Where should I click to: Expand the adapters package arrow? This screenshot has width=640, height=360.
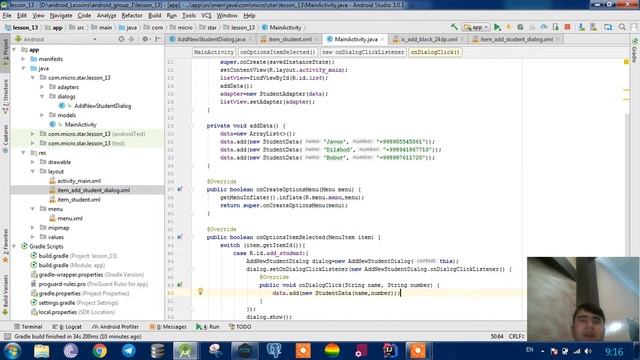42,87
